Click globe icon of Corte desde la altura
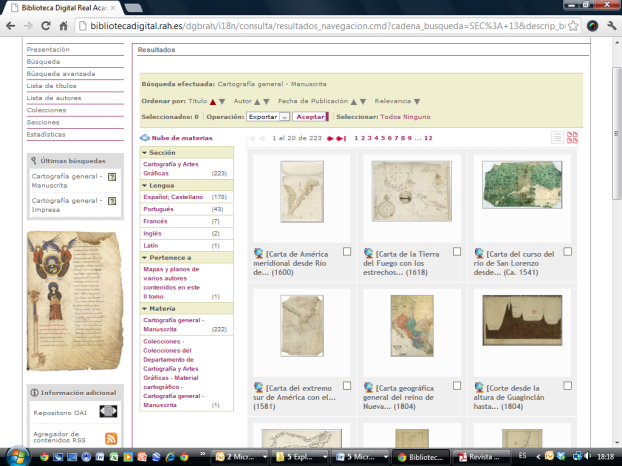 tap(479, 387)
